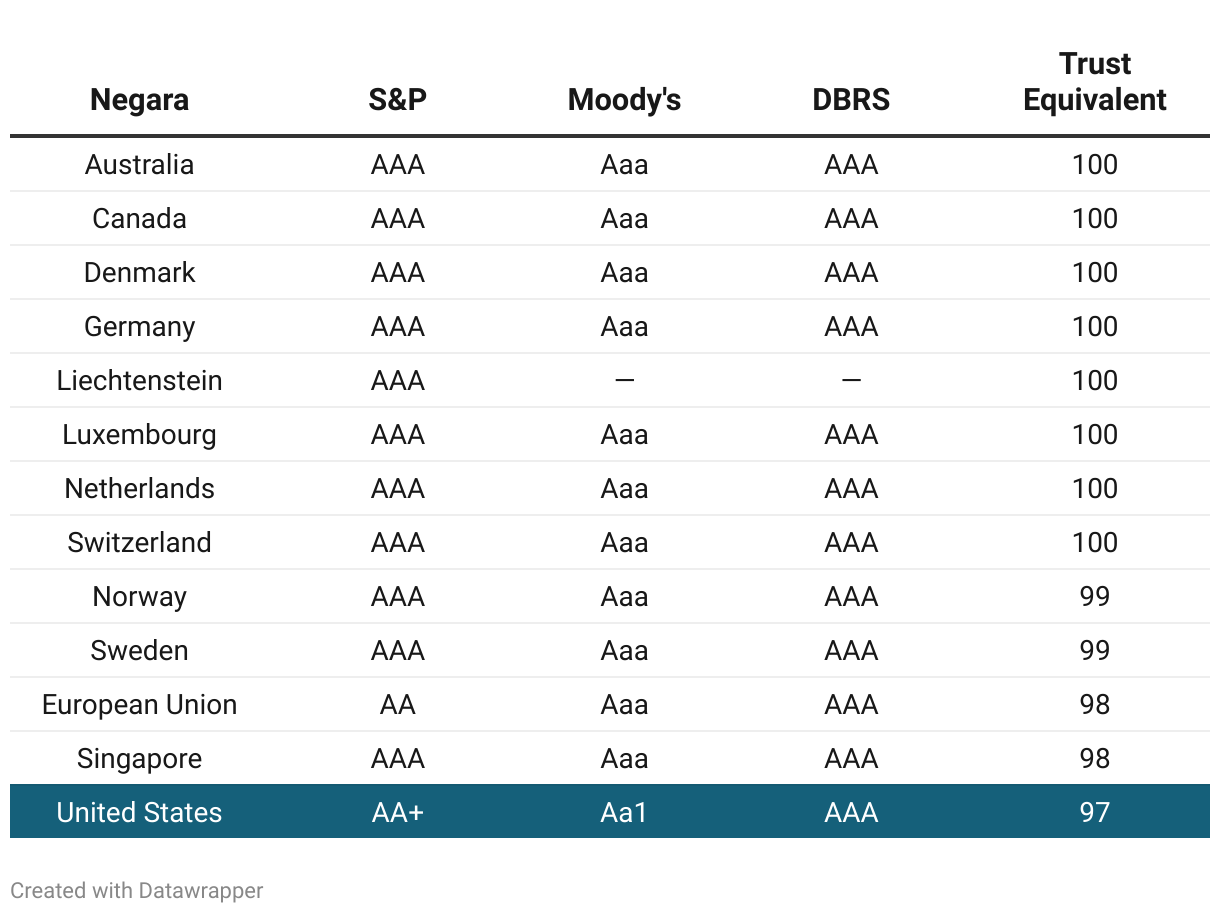Click the Canada country name
Image resolution: width=1220 pixels, height=914 pixels.
(139, 219)
